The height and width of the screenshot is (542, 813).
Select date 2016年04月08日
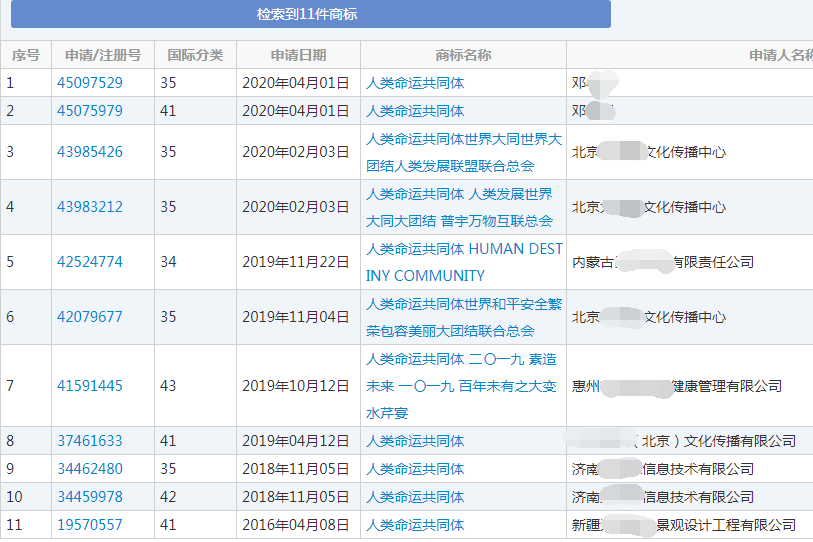pos(296,525)
